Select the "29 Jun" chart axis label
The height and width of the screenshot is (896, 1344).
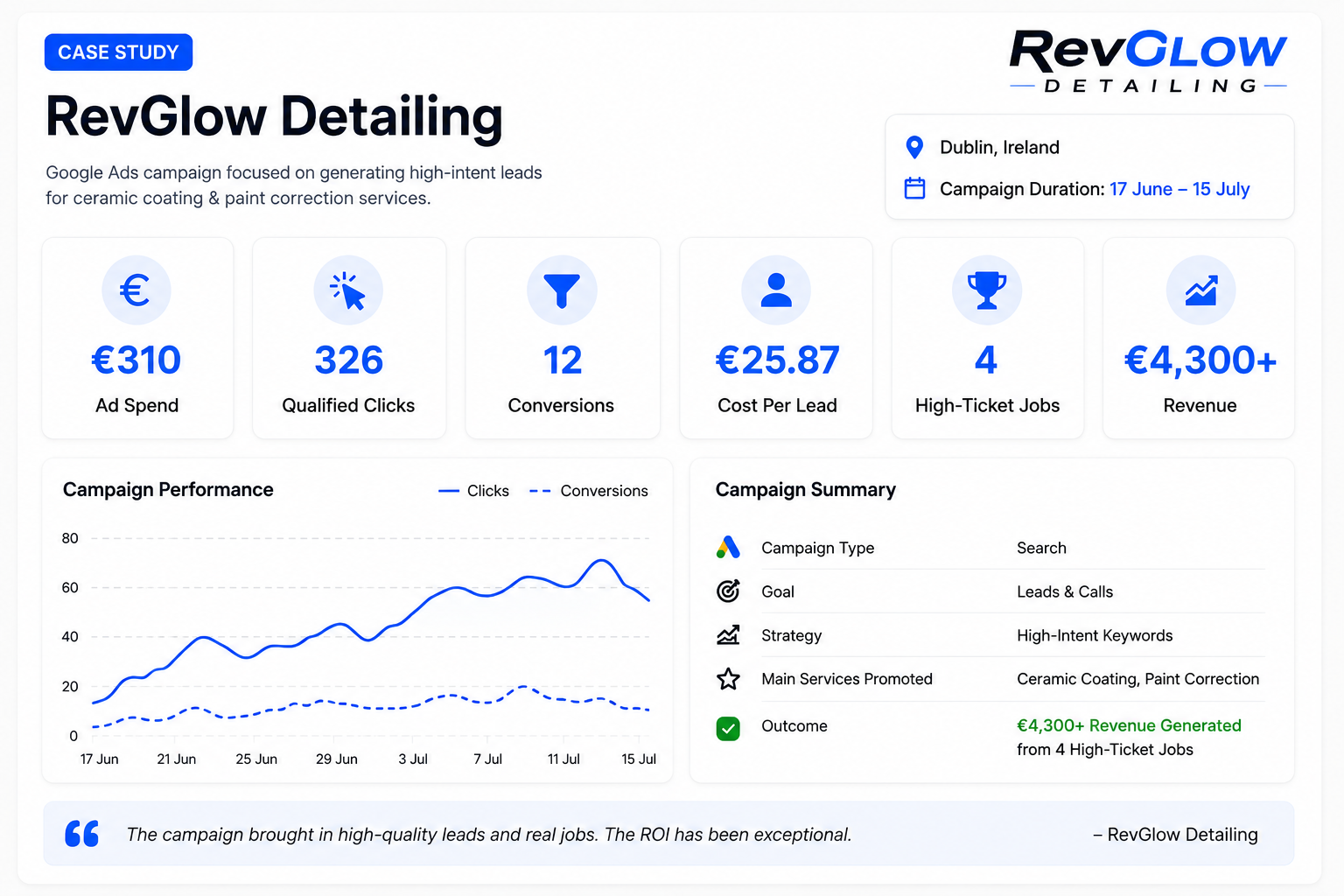pyautogui.click(x=337, y=759)
